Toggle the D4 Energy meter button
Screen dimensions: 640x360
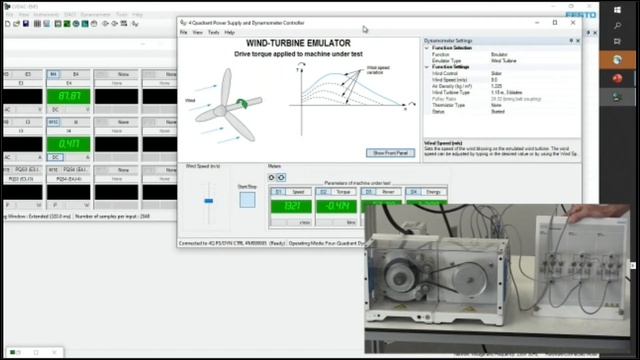413,192
